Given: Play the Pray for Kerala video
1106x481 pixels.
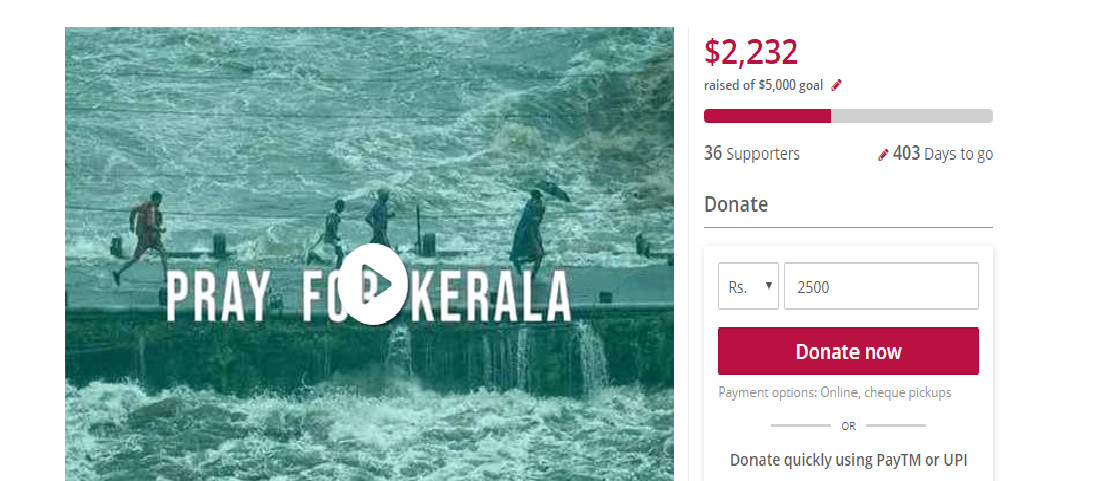Looking at the screenshot, I should pyautogui.click(x=377, y=284).
